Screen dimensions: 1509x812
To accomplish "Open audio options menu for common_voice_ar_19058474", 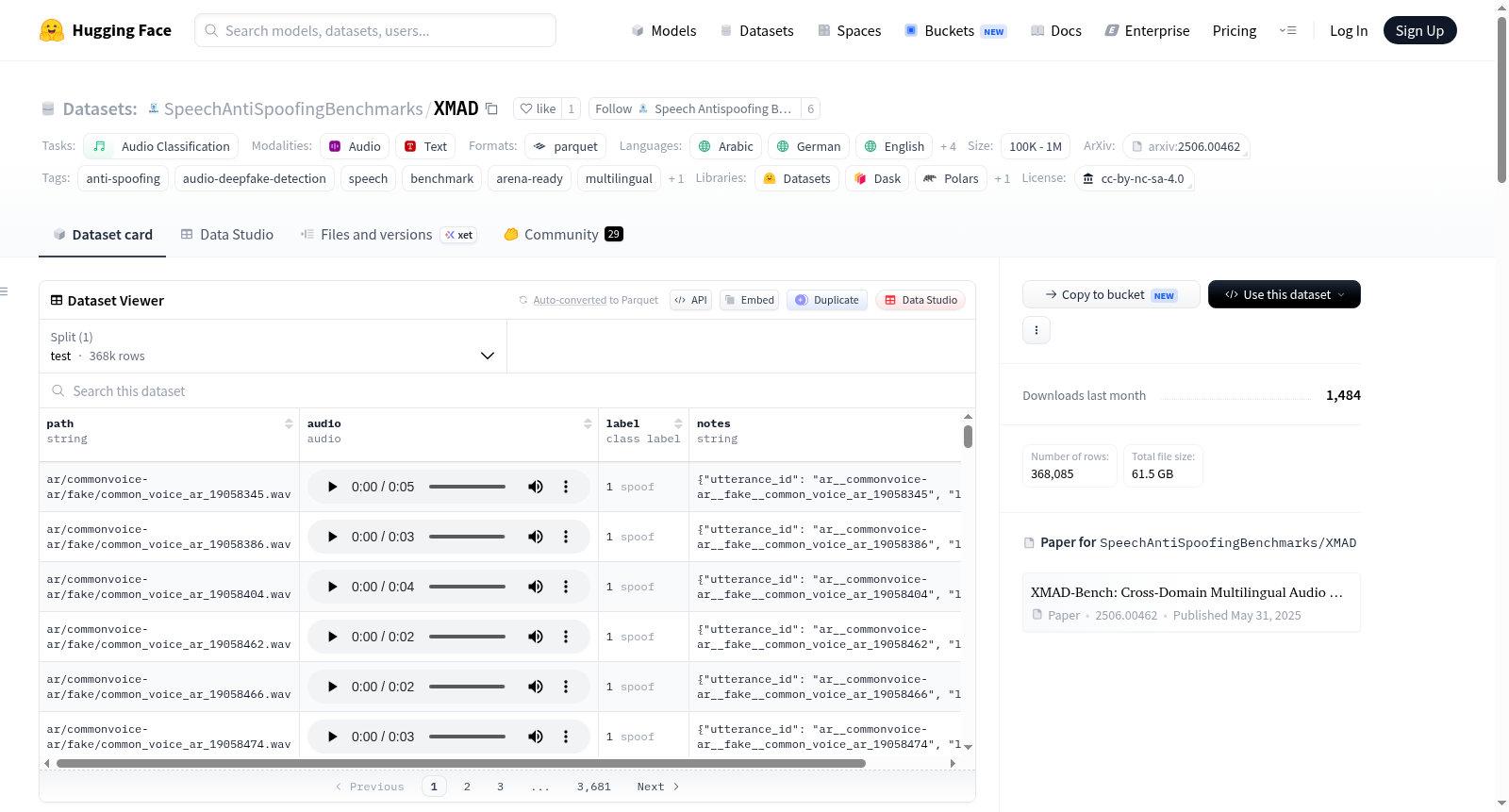I will pyautogui.click(x=566, y=737).
